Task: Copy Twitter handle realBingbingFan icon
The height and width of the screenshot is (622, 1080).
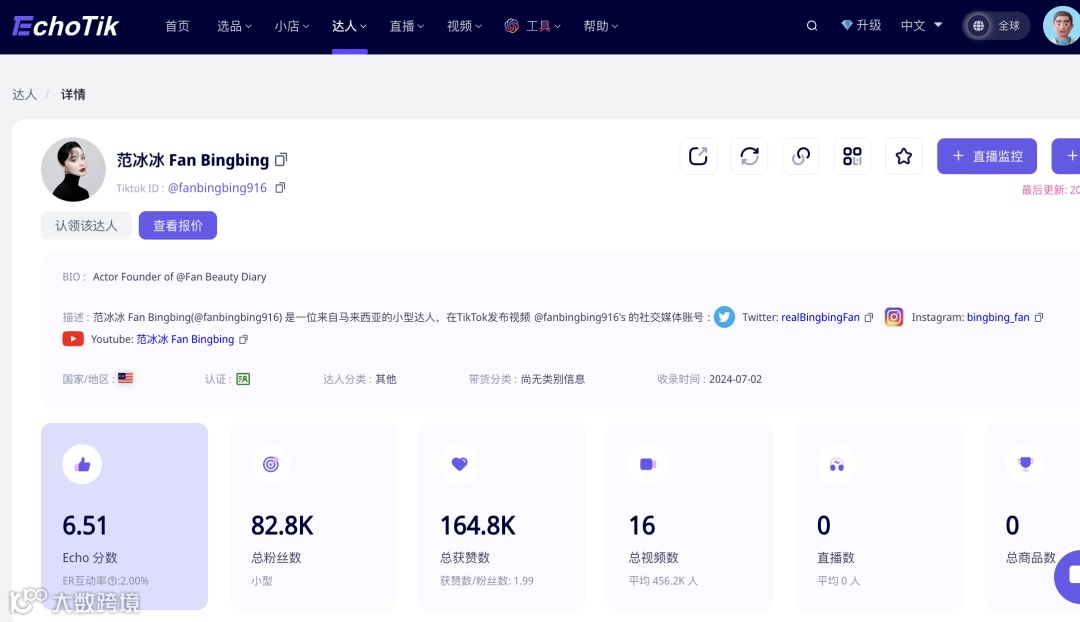Action: point(869,318)
